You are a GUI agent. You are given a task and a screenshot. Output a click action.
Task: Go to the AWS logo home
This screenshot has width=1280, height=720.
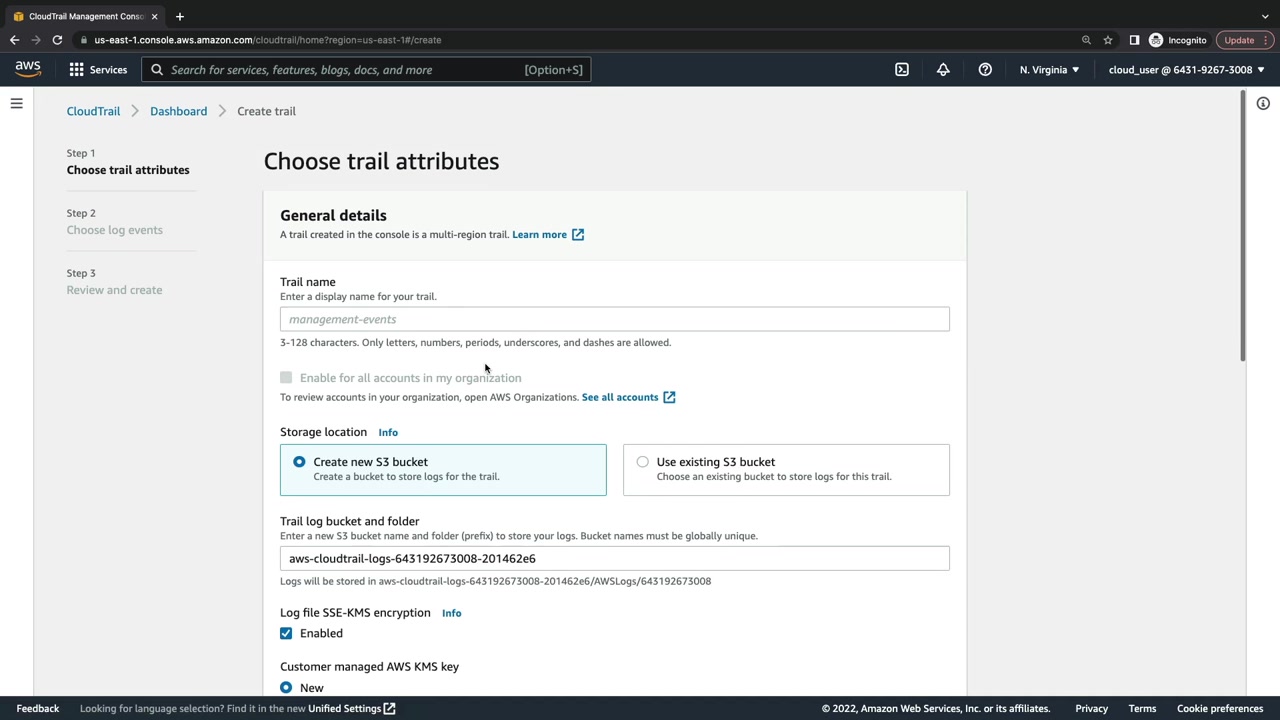click(x=28, y=69)
